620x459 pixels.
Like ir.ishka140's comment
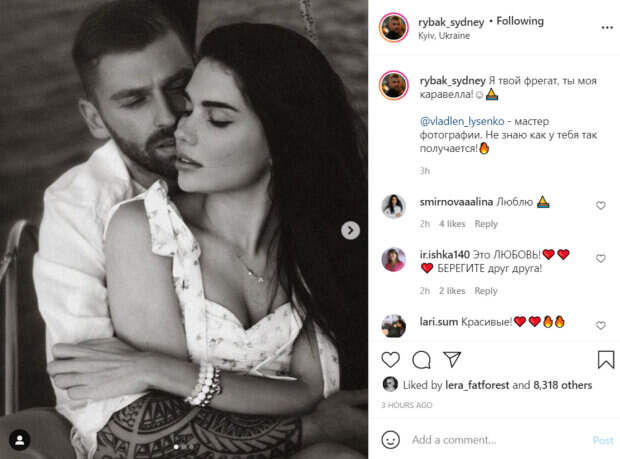tap(601, 258)
